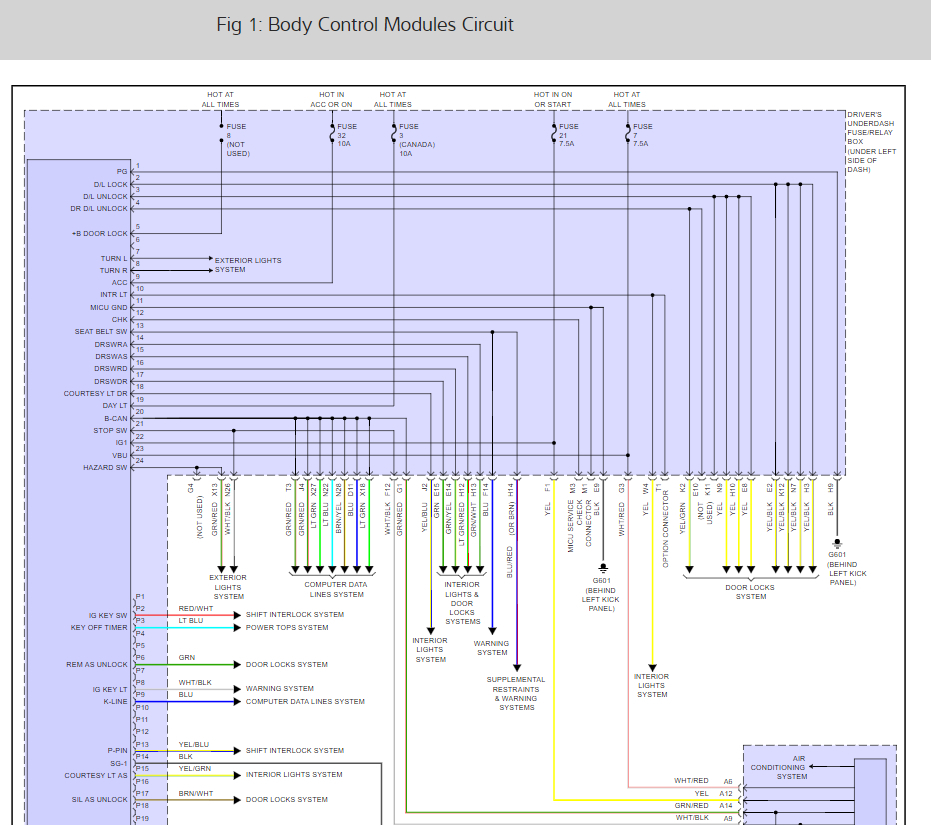Select the 'FUSE 8 (NOT USED)' label
This screenshot has height=826, width=931.
click(x=238, y=140)
